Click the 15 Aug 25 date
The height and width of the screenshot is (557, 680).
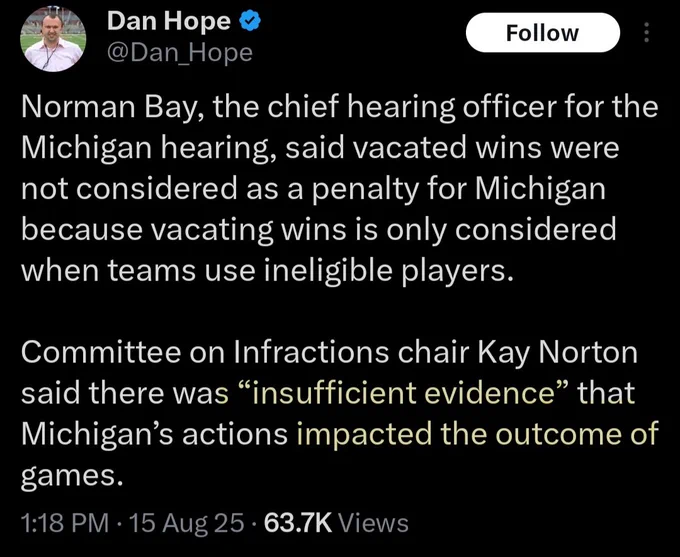point(186,523)
